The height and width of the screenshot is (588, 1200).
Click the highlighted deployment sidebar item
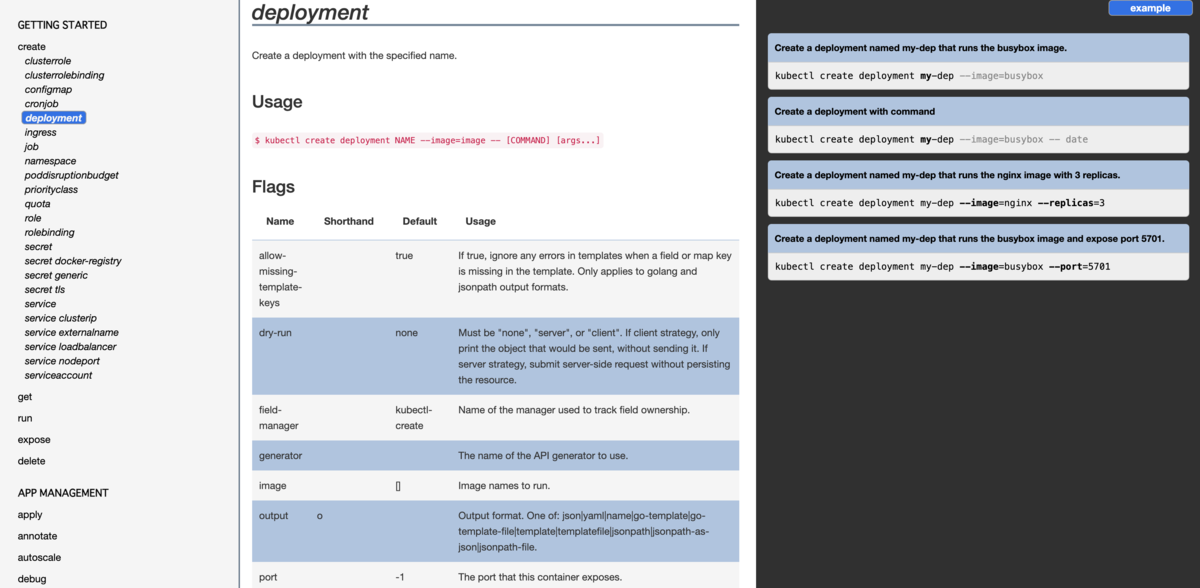(54, 118)
